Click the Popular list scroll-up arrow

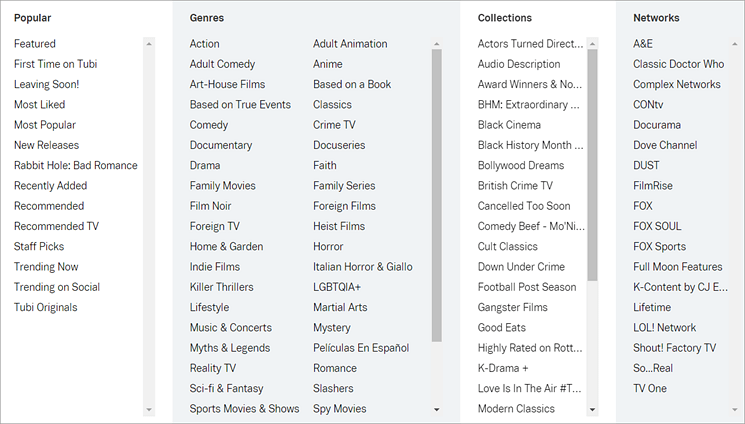(150, 44)
